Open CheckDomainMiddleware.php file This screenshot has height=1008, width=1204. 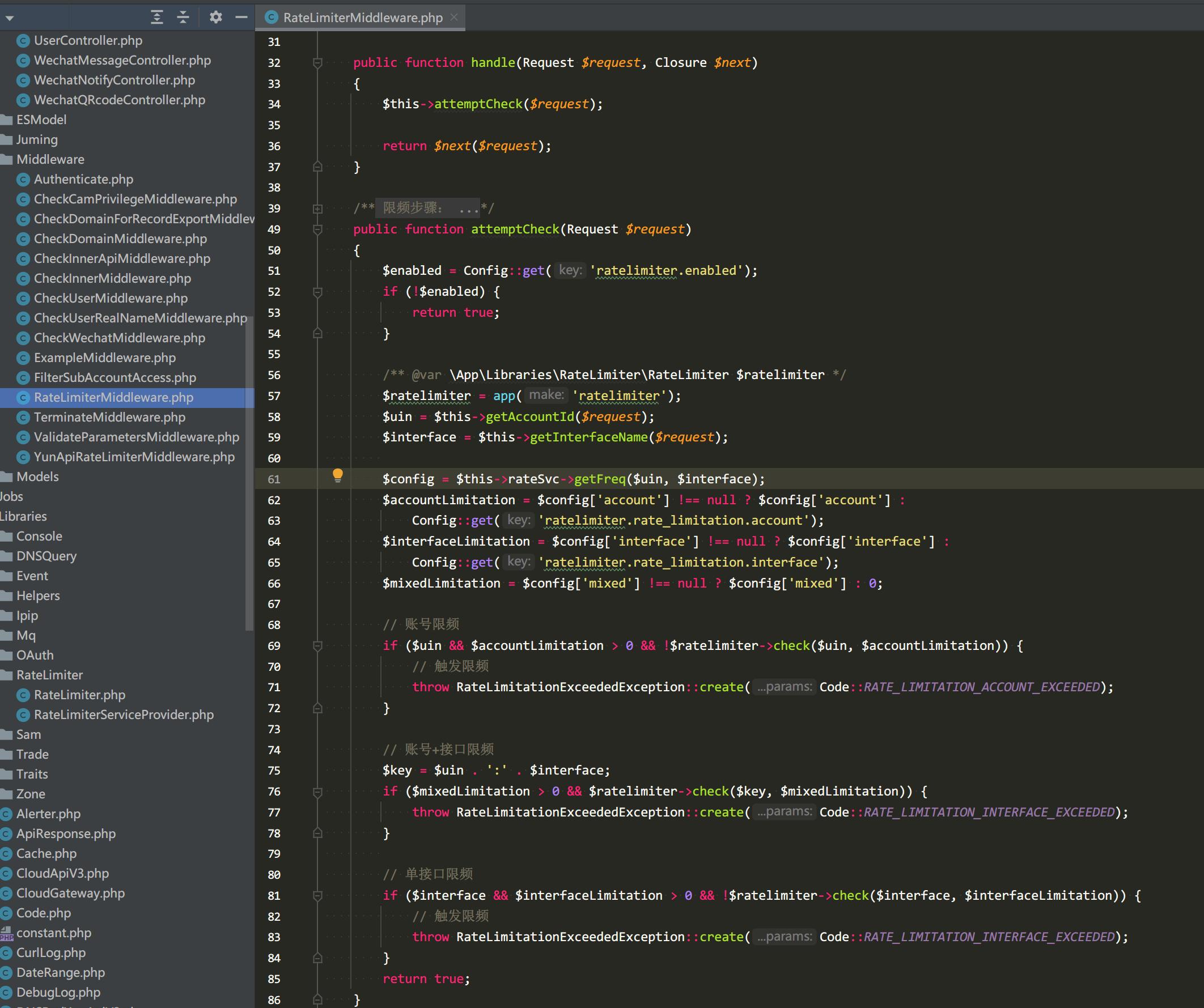point(120,239)
